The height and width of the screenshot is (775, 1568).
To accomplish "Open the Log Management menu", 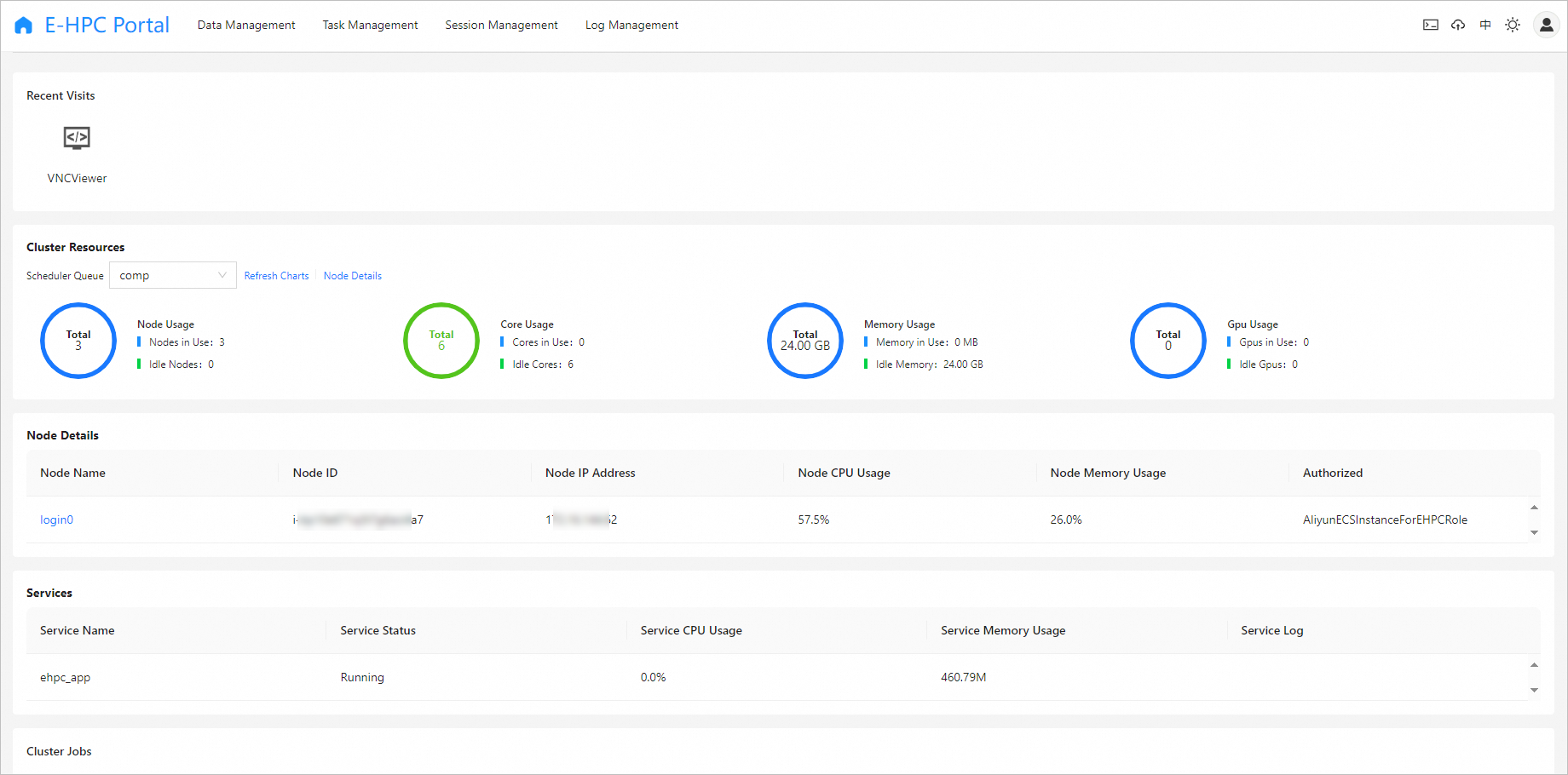I will pyautogui.click(x=631, y=25).
